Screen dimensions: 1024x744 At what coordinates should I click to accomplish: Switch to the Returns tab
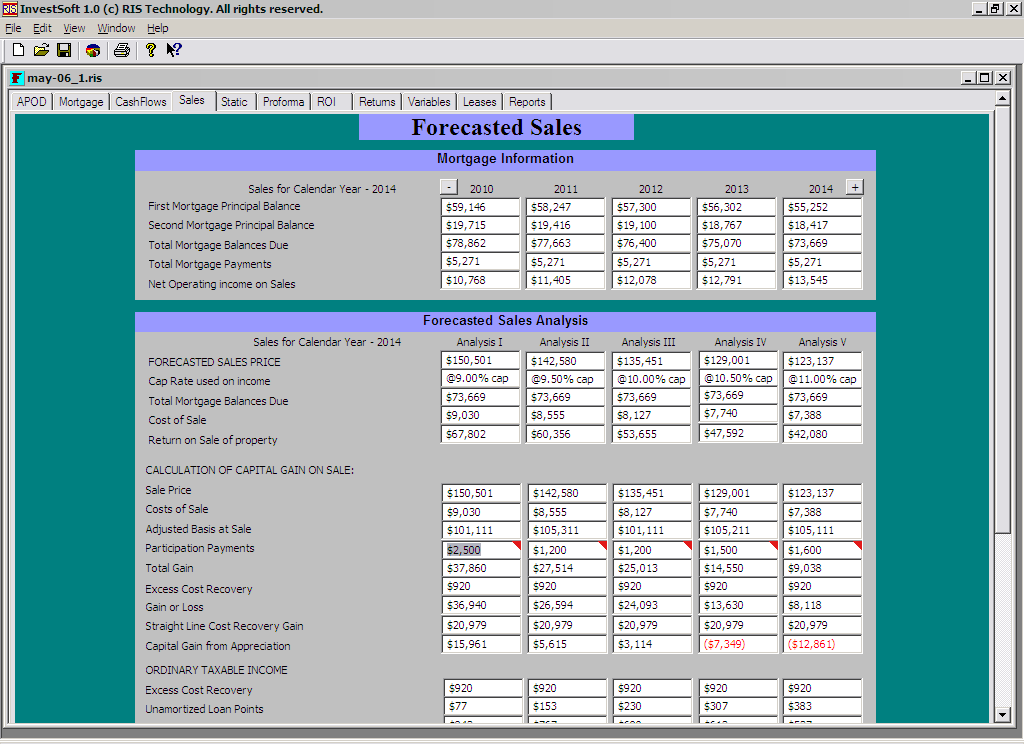(x=377, y=102)
